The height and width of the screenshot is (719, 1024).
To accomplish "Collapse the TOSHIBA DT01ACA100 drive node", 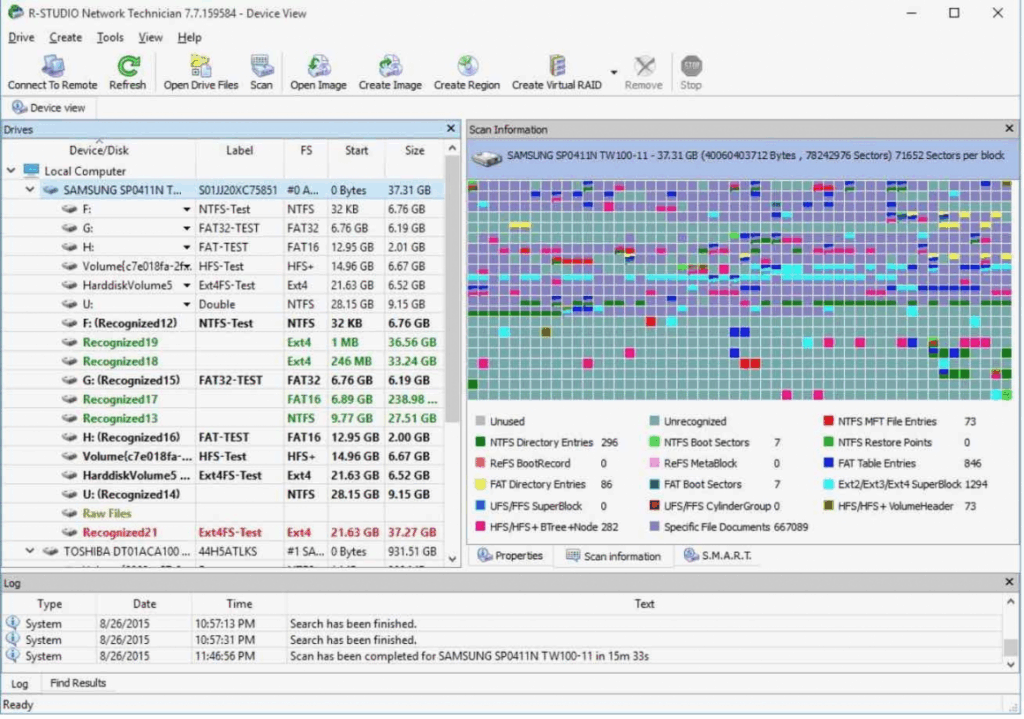I will tap(30, 552).
